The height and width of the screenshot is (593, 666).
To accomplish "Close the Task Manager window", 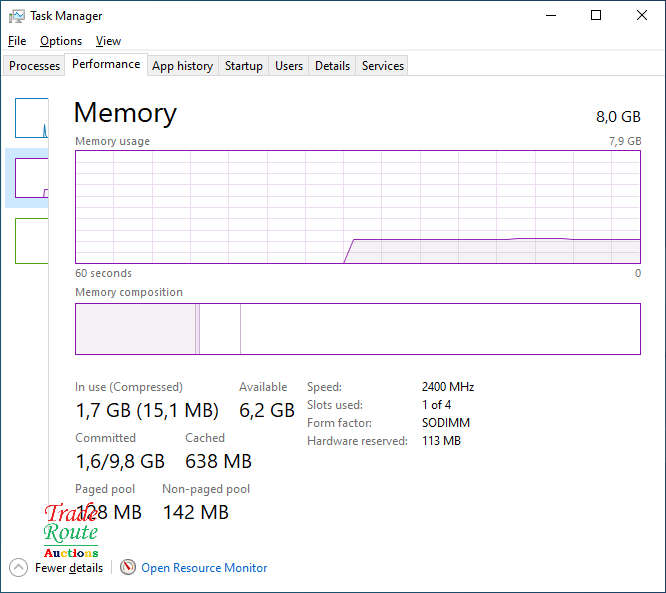I will [x=642, y=16].
